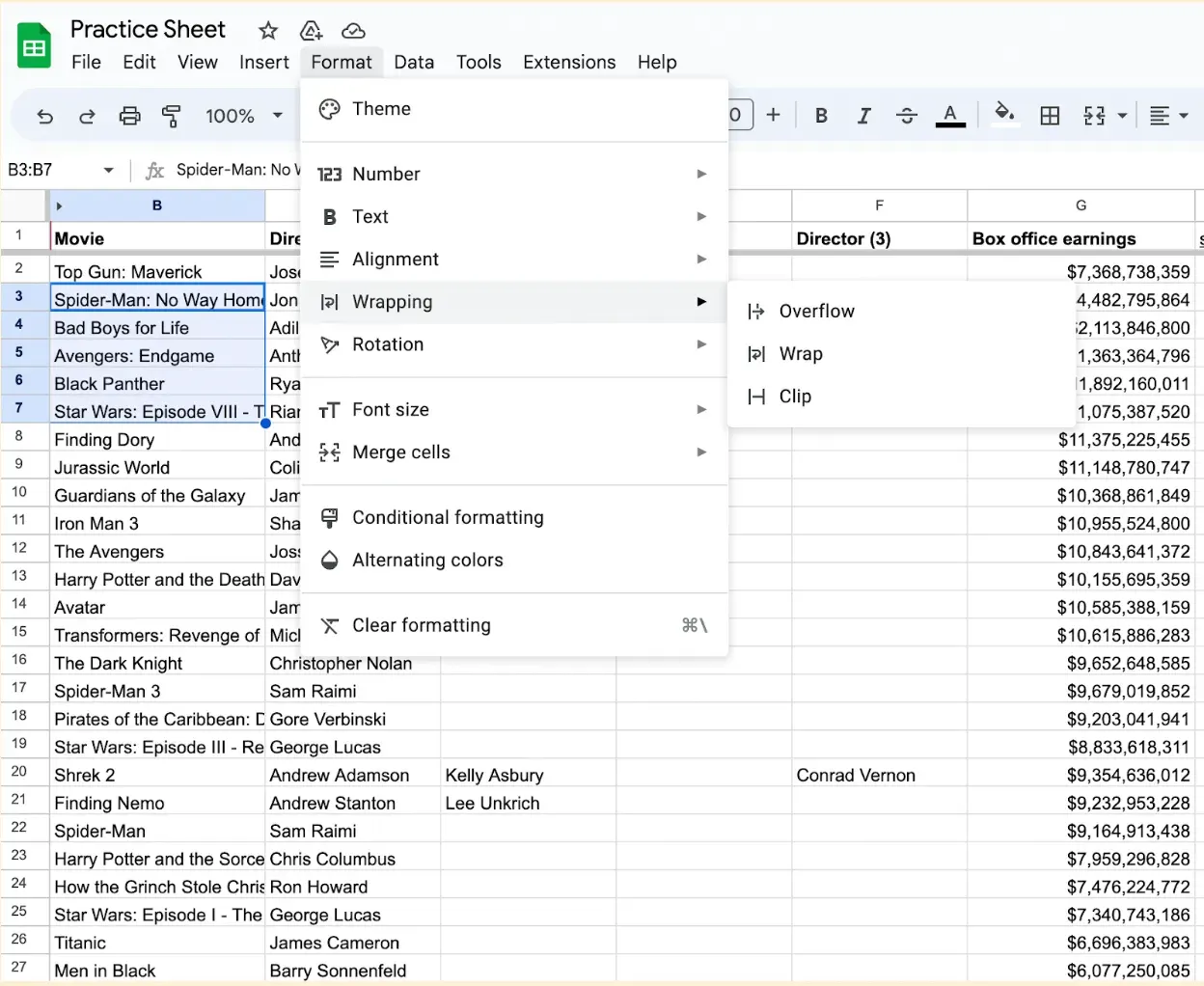The image size is (1204, 986).
Task: Click the Google Sheets logo icon
Action: [35, 45]
